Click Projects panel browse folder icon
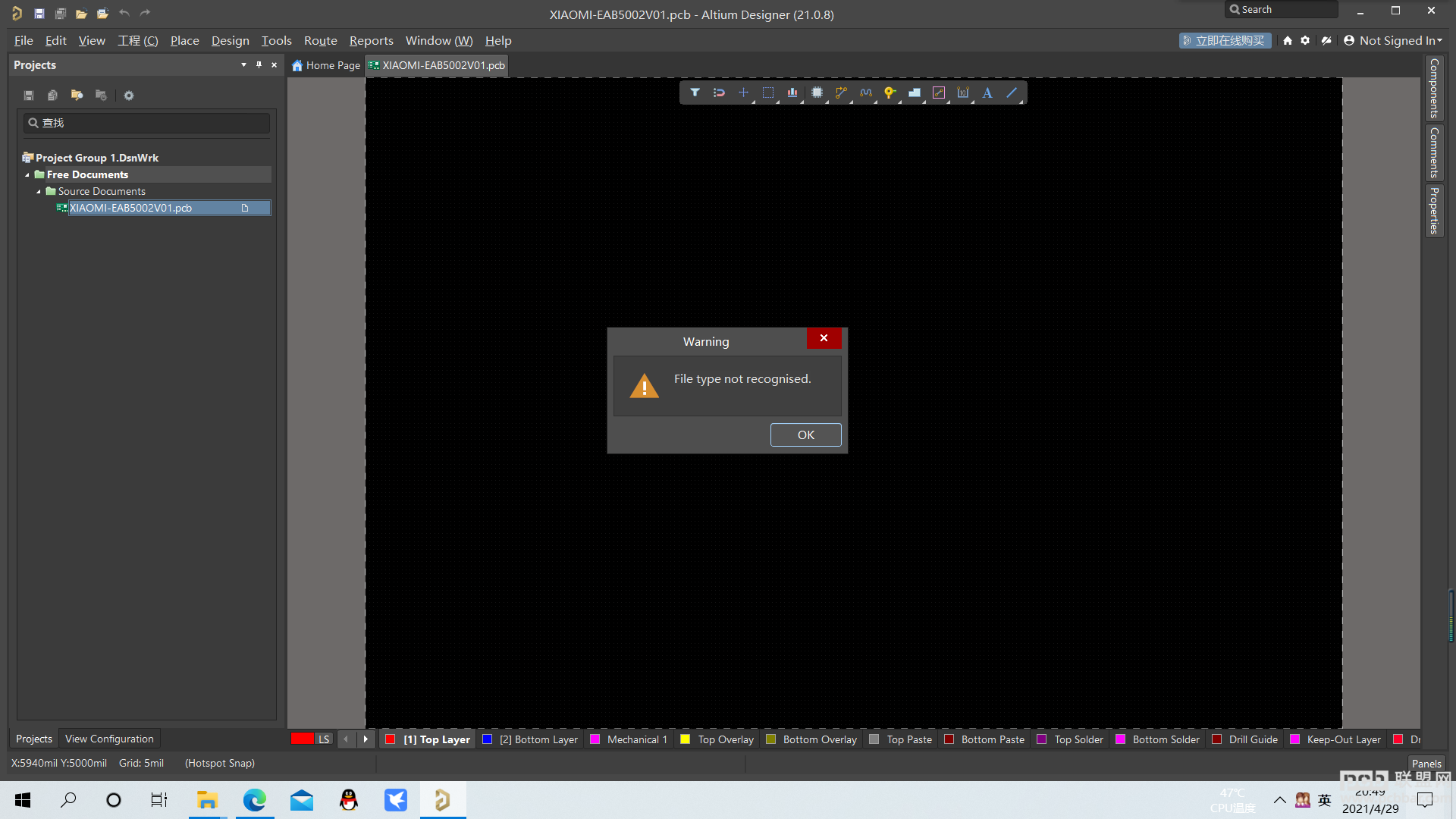The image size is (1456, 819). [x=77, y=96]
